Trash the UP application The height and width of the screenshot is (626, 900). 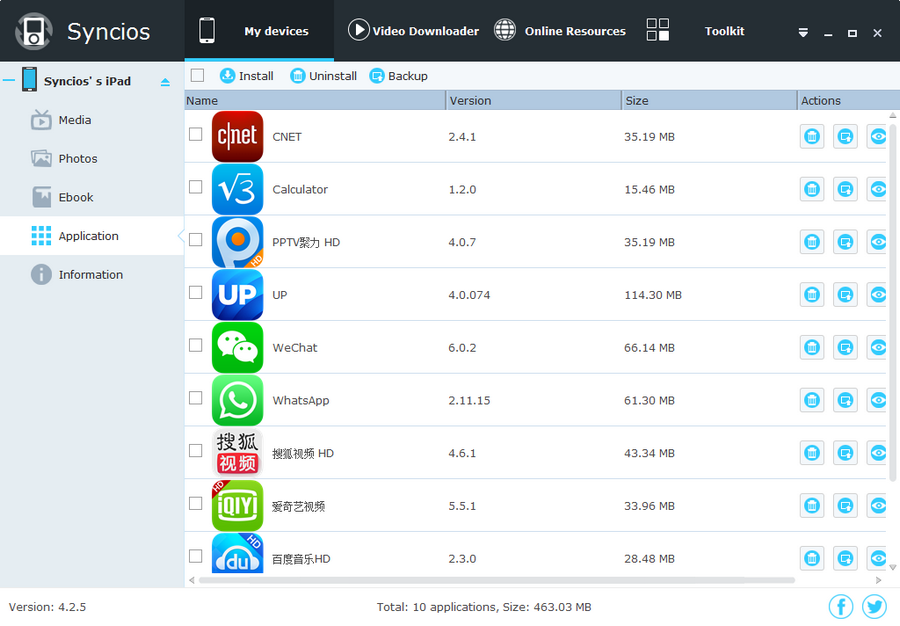[x=812, y=295]
